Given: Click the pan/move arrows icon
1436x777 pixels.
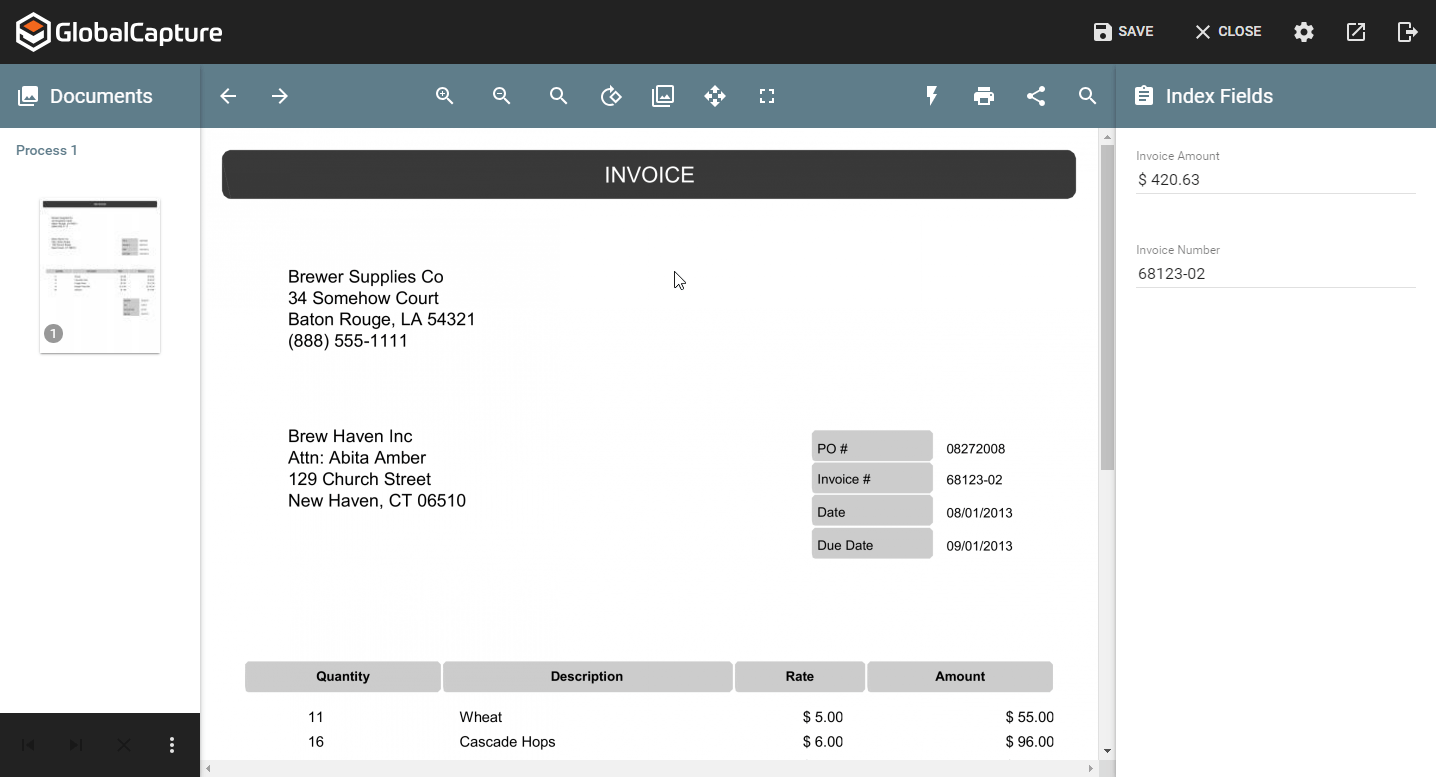Looking at the screenshot, I should coord(715,96).
